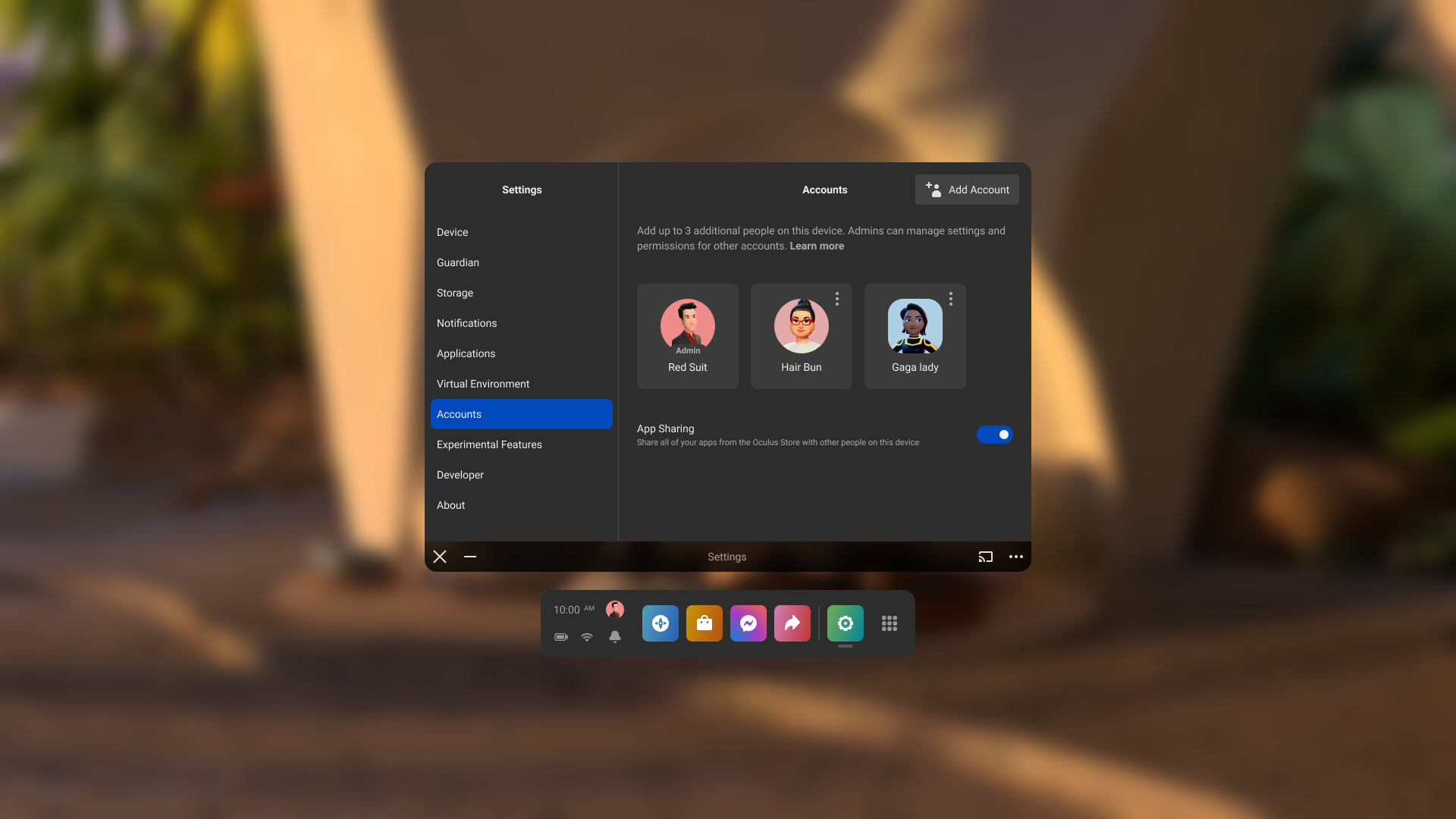This screenshot has height=819, width=1456.
Task: Open the About section
Action: pyautogui.click(x=522, y=505)
